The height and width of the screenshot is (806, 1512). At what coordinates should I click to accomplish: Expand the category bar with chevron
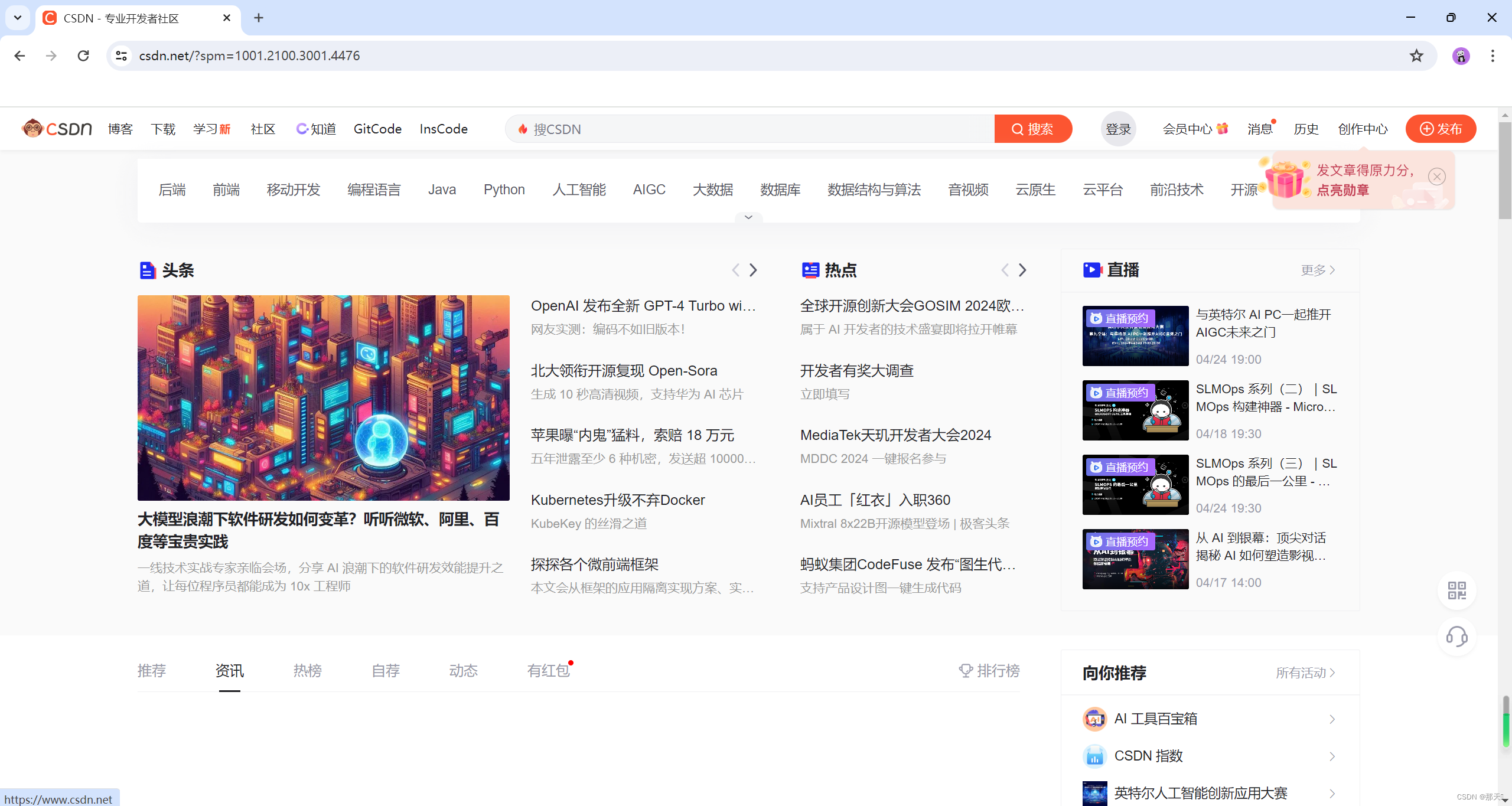click(748, 217)
